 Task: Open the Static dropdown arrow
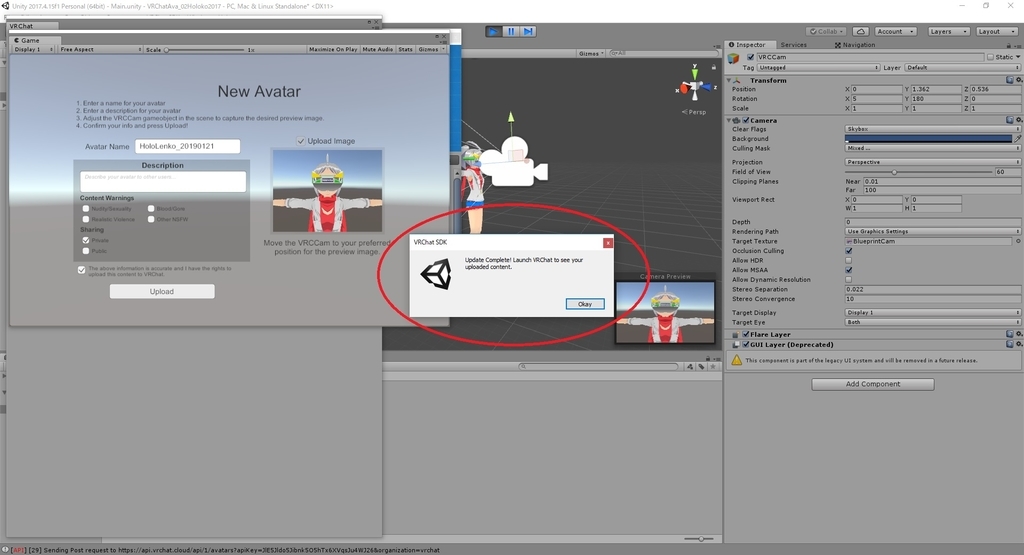tap(1018, 57)
